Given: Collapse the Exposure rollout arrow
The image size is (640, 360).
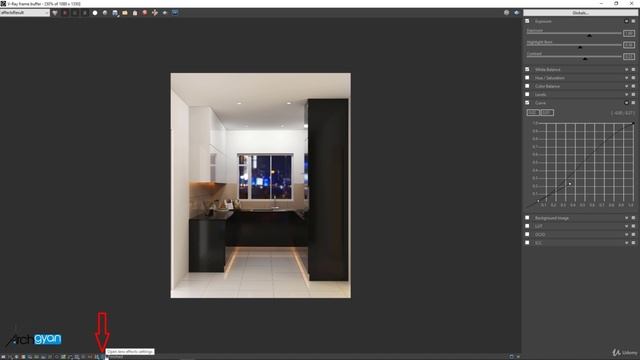Looking at the screenshot, I should click(627, 21).
